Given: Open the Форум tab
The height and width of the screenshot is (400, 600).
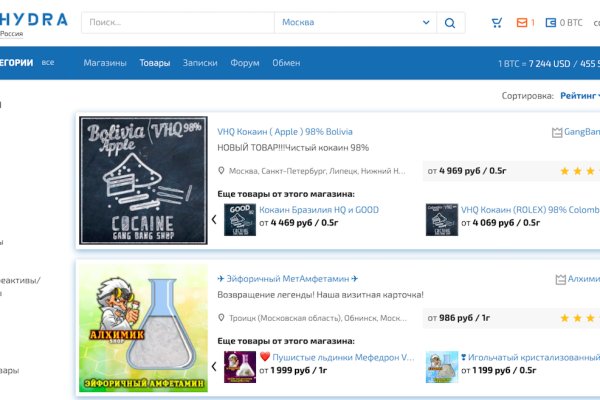Looking at the screenshot, I should [245, 63].
